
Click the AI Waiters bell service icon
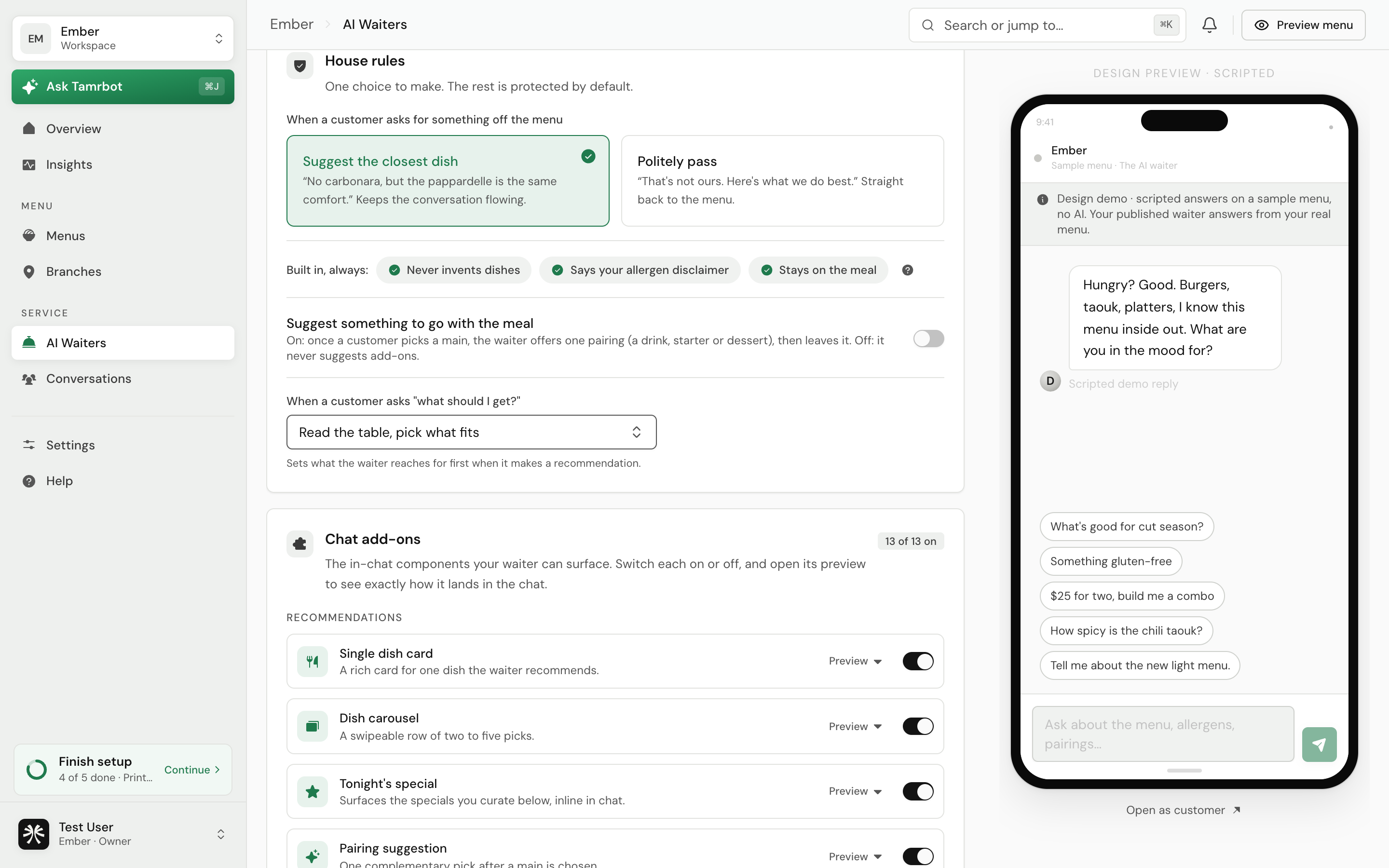[x=29, y=343]
